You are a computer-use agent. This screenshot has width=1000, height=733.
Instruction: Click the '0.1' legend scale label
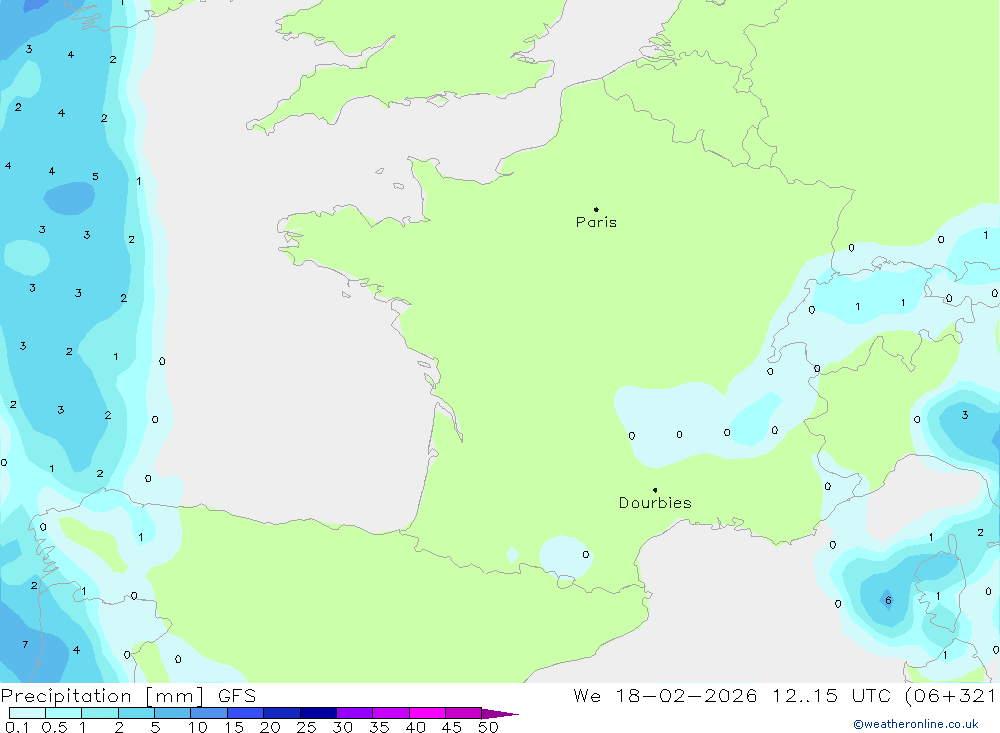(x=17, y=727)
